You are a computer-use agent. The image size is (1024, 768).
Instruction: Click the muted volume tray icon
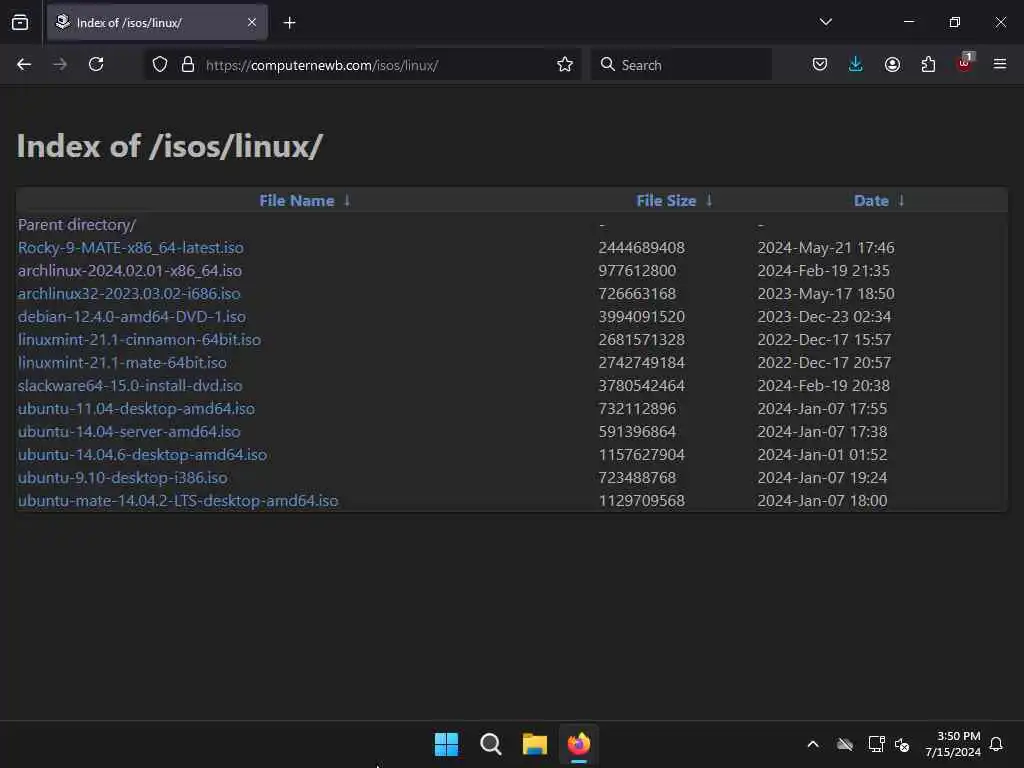[902, 744]
